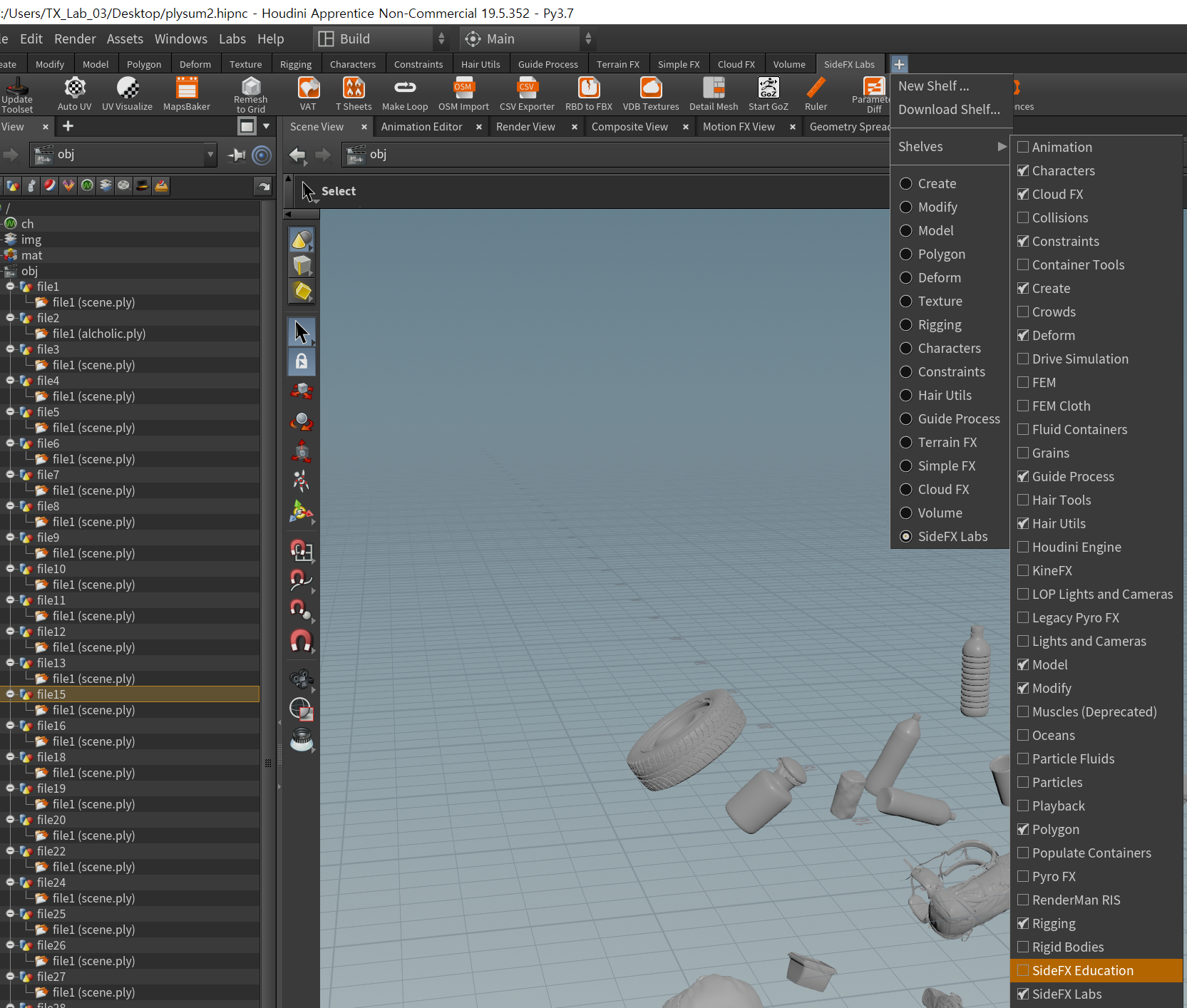
Task: Click the T Sheets shelf tool
Action: (x=354, y=93)
